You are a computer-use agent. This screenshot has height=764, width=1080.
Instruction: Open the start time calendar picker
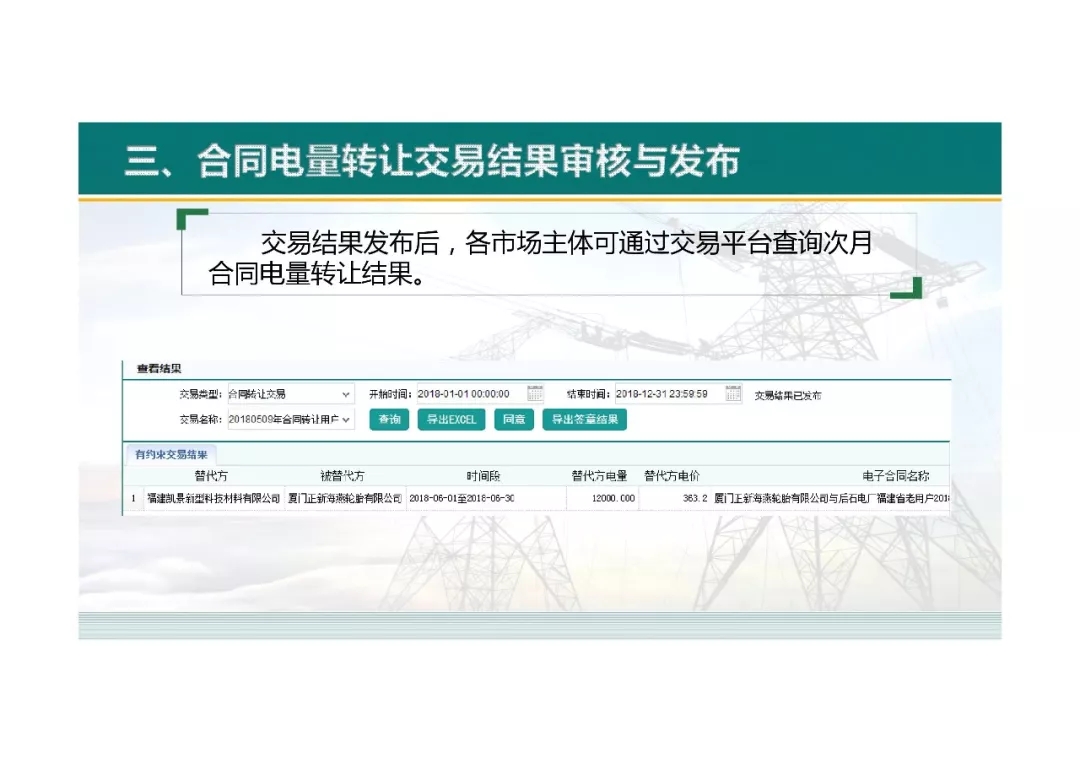pyautogui.click(x=535, y=394)
